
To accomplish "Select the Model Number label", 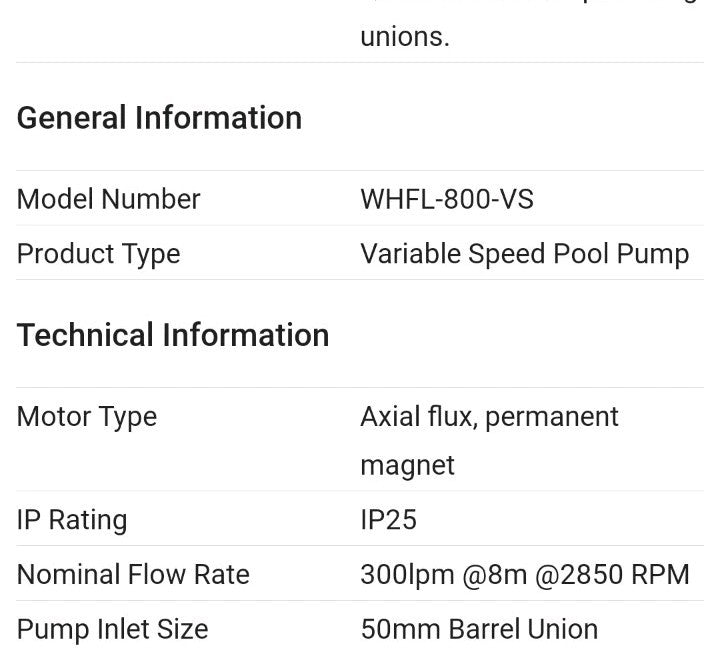I will 108,199.
